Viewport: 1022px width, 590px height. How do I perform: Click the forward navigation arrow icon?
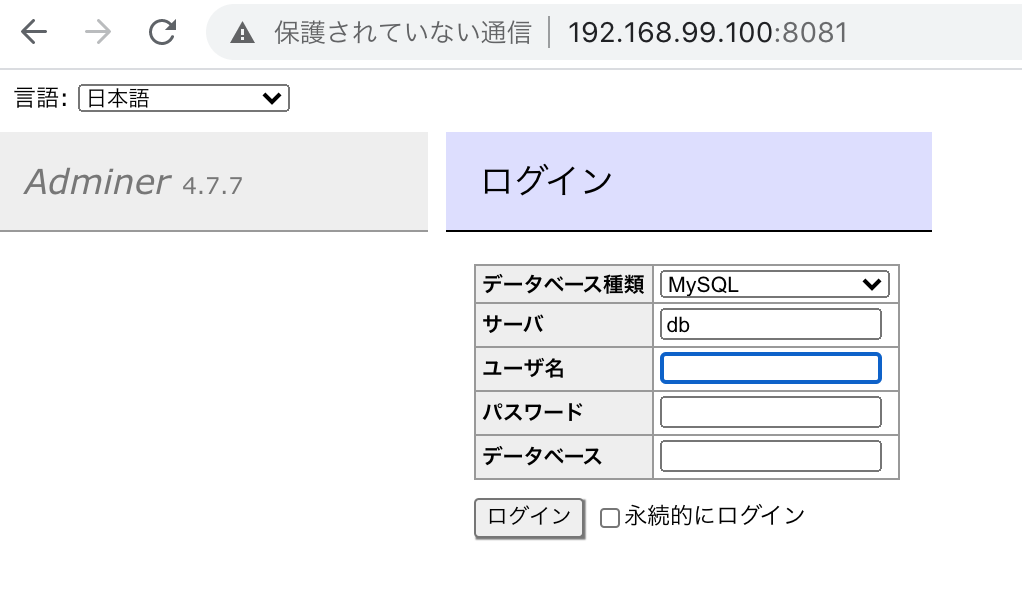[97, 31]
